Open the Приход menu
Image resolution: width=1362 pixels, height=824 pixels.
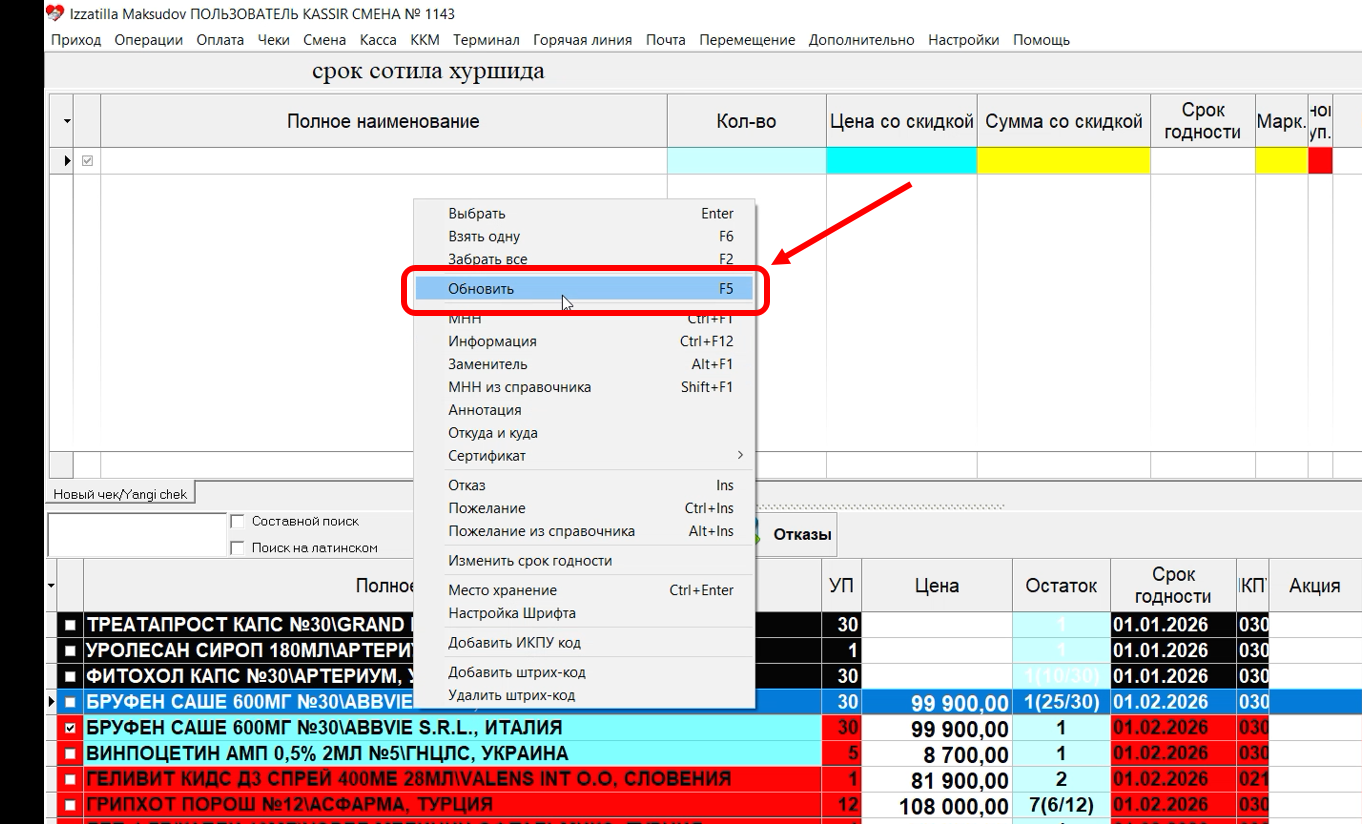[76, 40]
